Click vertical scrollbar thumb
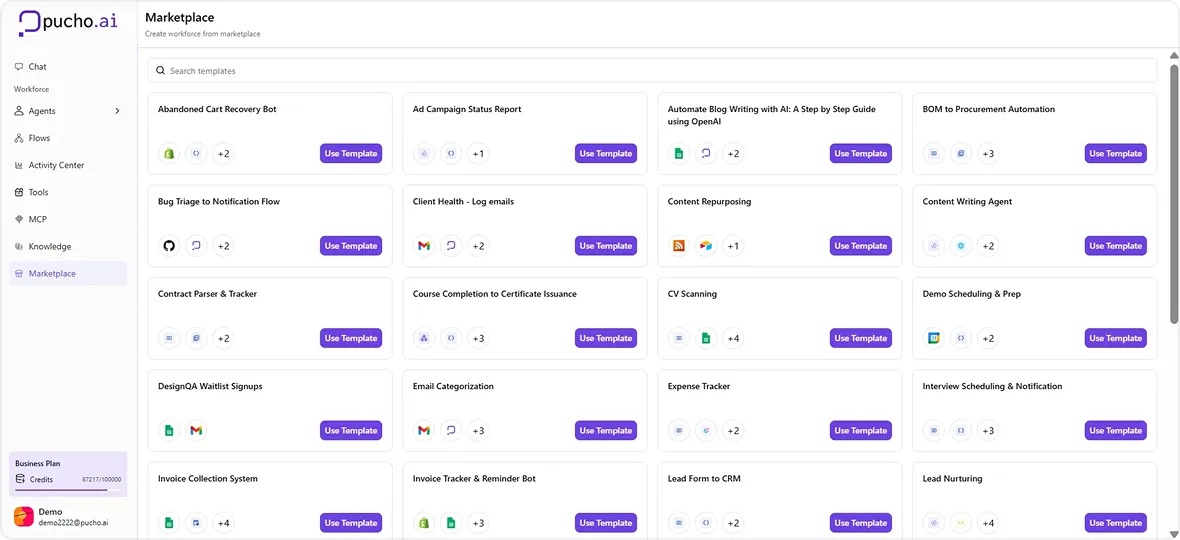Image resolution: width=1180 pixels, height=540 pixels. (x=1173, y=194)
